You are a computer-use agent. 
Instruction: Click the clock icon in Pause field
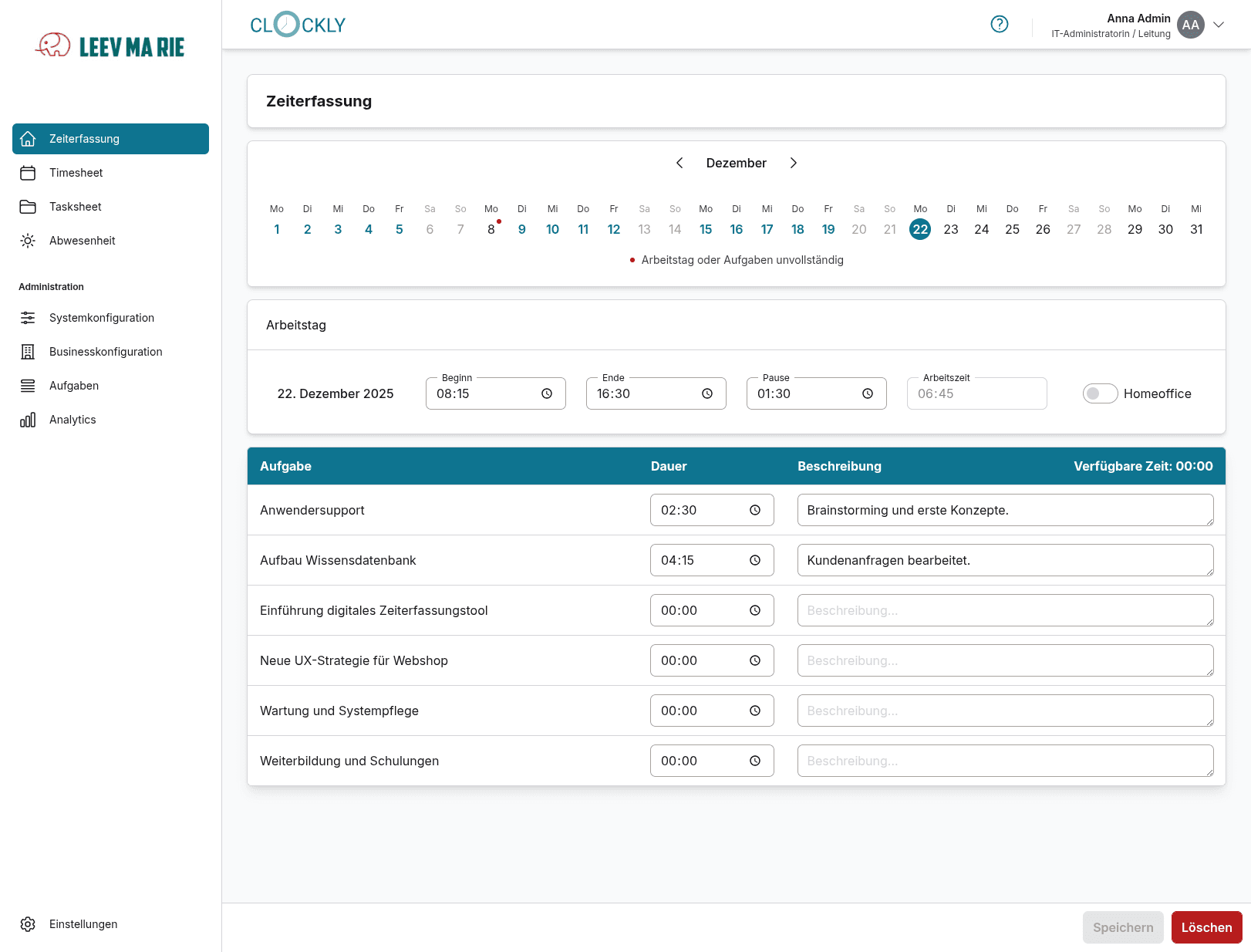click(868, 393)
